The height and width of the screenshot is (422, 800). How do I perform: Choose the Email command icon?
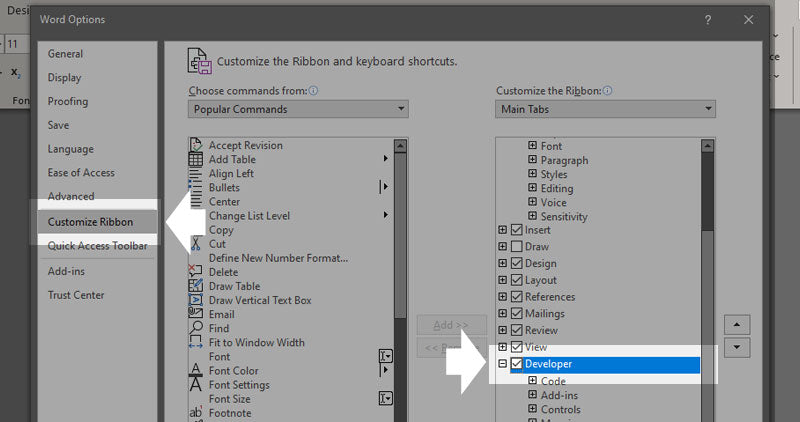(196, 314)
